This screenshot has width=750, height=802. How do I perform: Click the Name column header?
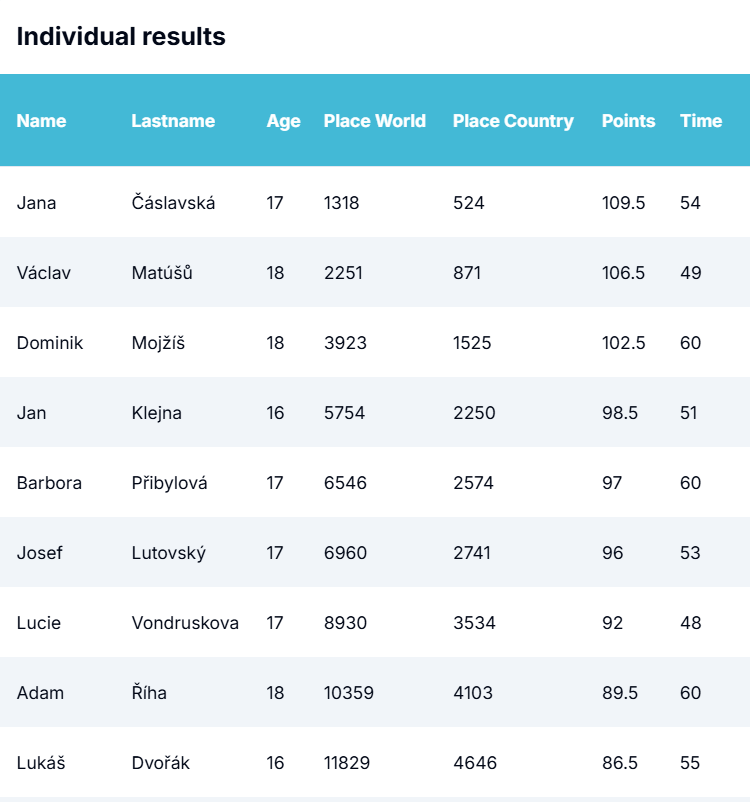41,121
